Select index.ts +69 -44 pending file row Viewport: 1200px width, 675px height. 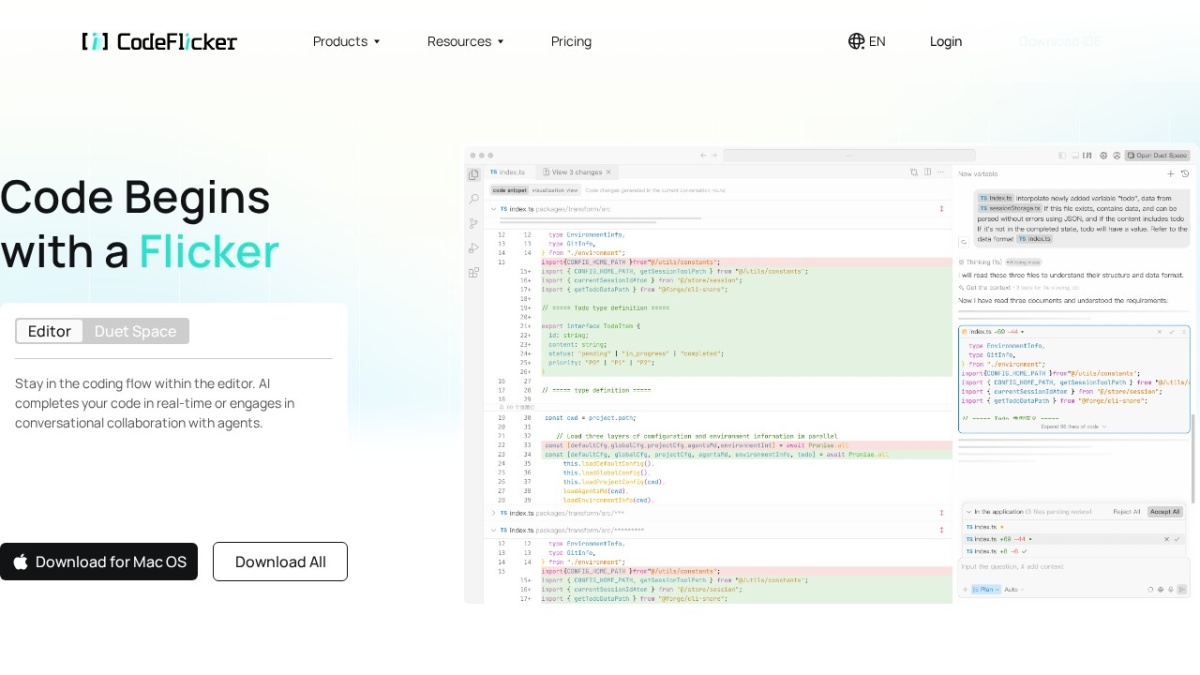[1073, 539]
